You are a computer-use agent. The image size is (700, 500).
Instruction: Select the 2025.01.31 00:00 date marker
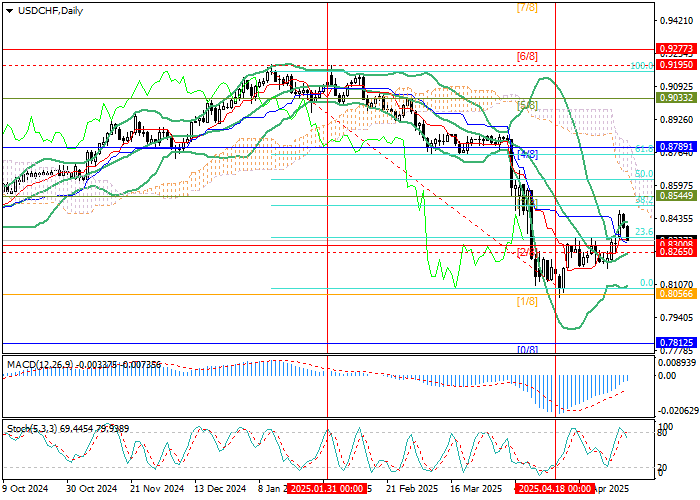pos(325,490)
